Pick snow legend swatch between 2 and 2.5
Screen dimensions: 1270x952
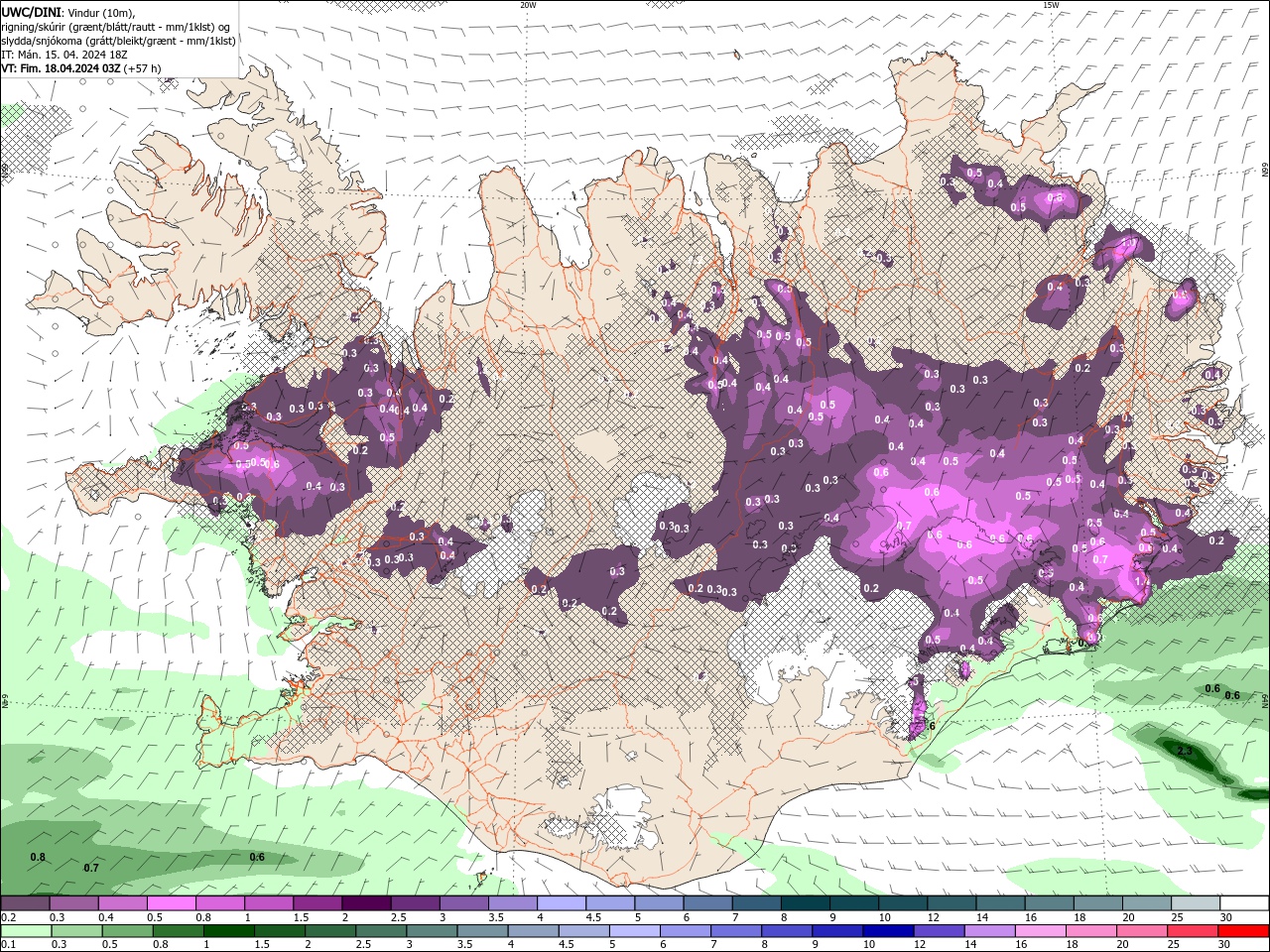pyautogui.click(x=366, y=903)
